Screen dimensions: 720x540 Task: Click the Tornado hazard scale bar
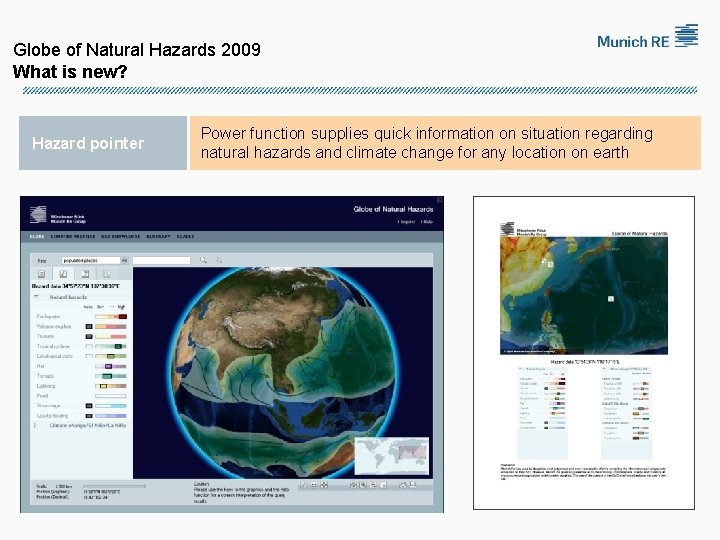pyautogui.click(x=111, y=376)
